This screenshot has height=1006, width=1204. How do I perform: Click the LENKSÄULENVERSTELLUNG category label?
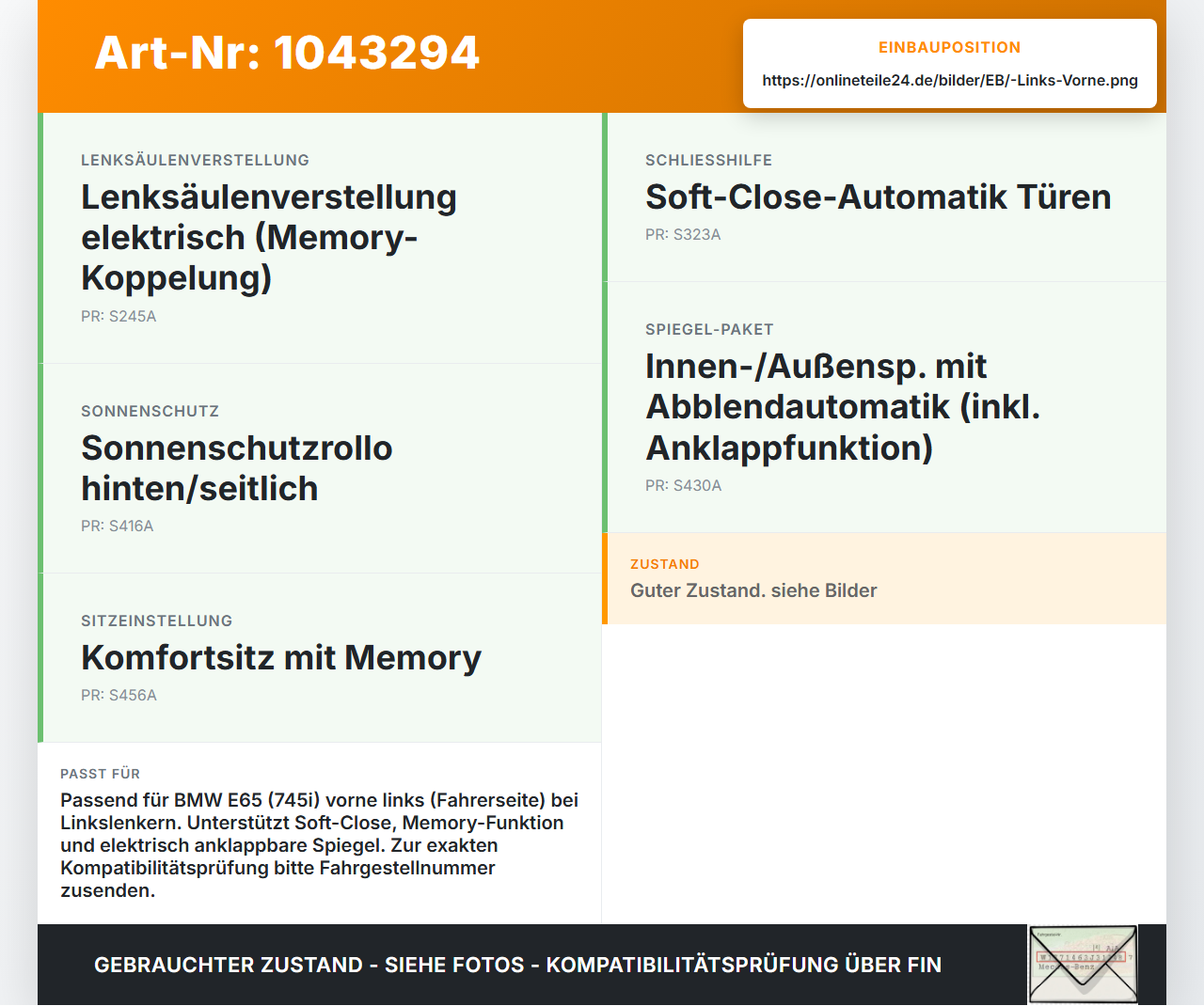pos(195,160)
